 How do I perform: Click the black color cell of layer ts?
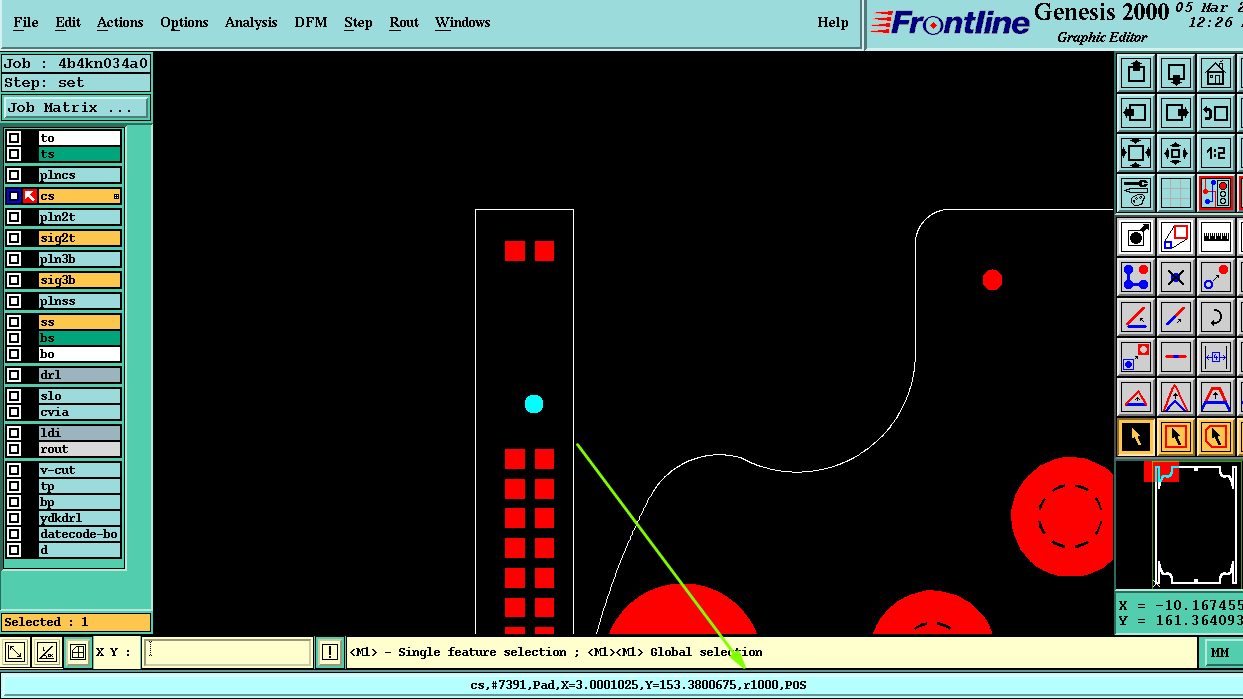pyautogui.click(x=30, y=154)
